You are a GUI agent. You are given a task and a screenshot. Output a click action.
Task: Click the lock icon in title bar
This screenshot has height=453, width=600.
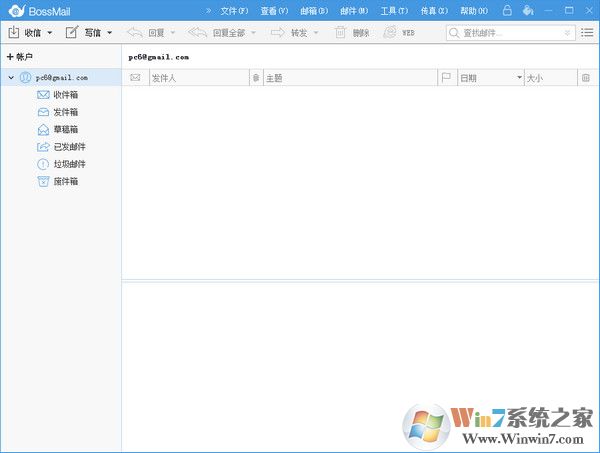click(507, 10)
